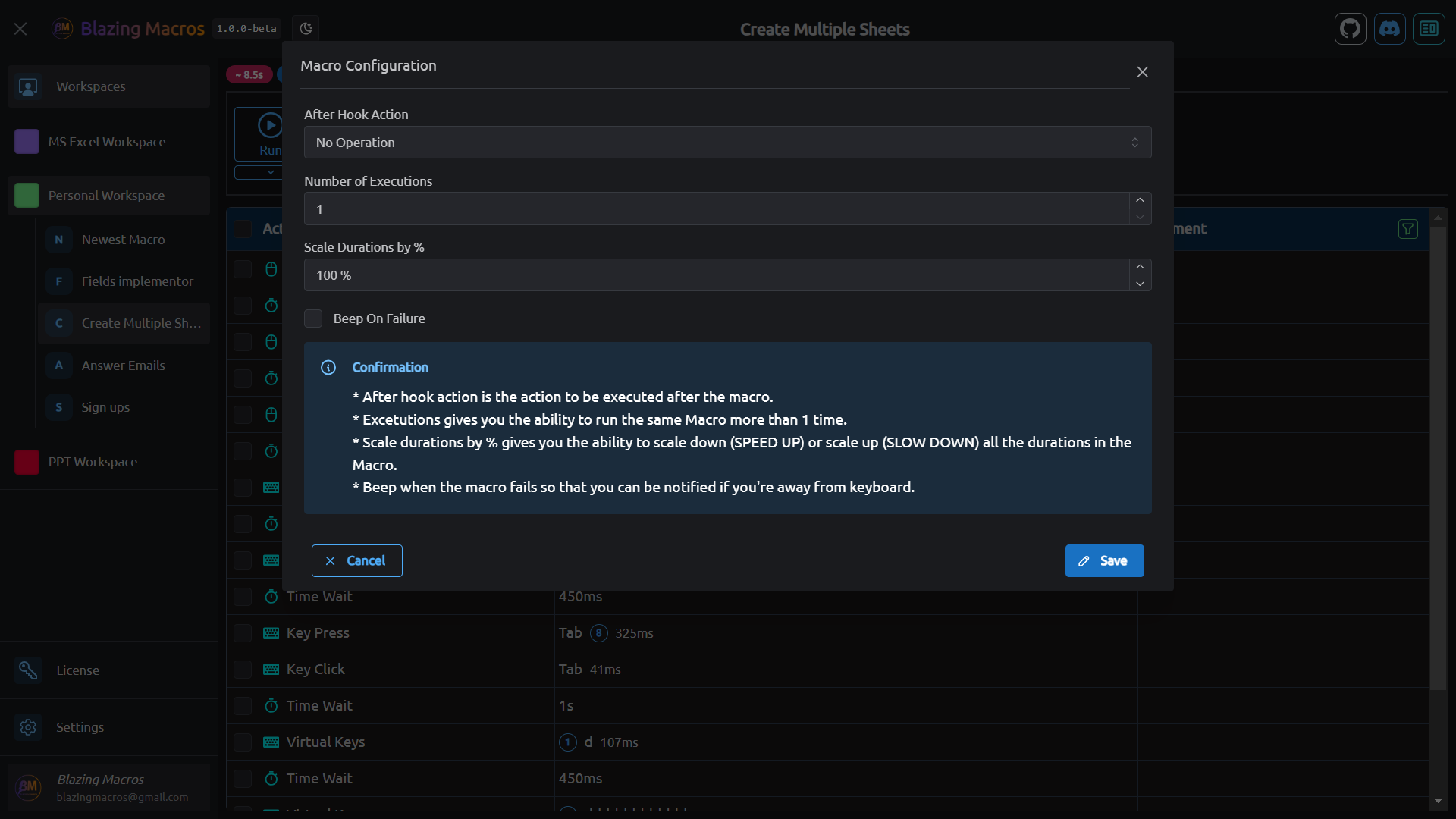Toggle dark mode moon icon

pos(306,29)
